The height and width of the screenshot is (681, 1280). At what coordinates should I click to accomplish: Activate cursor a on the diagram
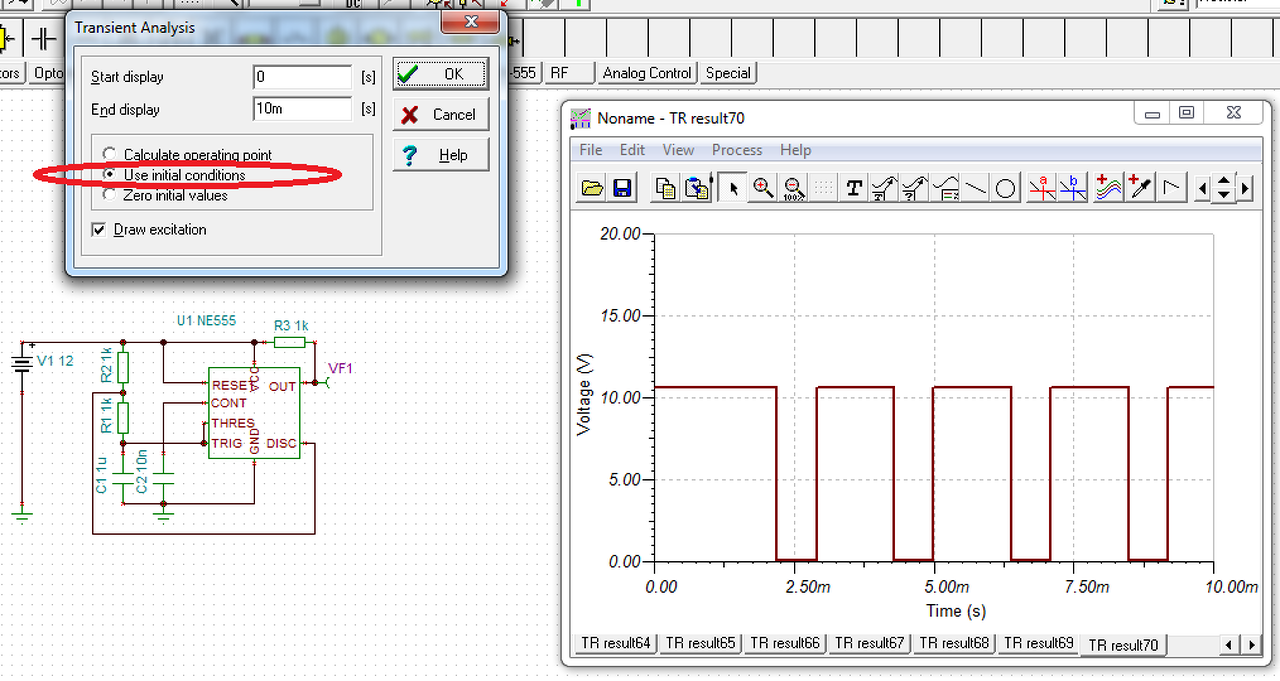click(1042, 188)
